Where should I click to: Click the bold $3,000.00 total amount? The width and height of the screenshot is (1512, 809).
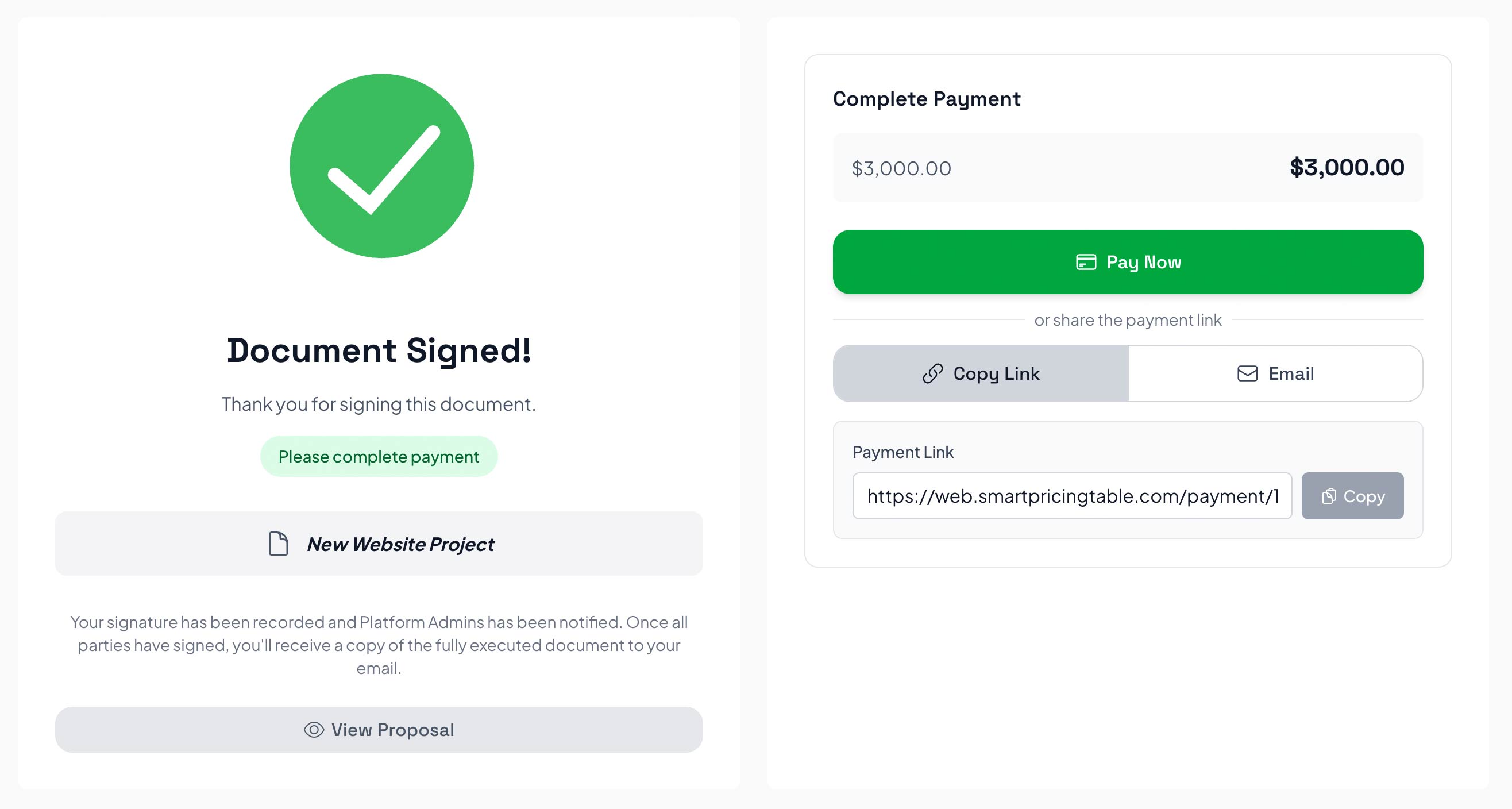1346,167
